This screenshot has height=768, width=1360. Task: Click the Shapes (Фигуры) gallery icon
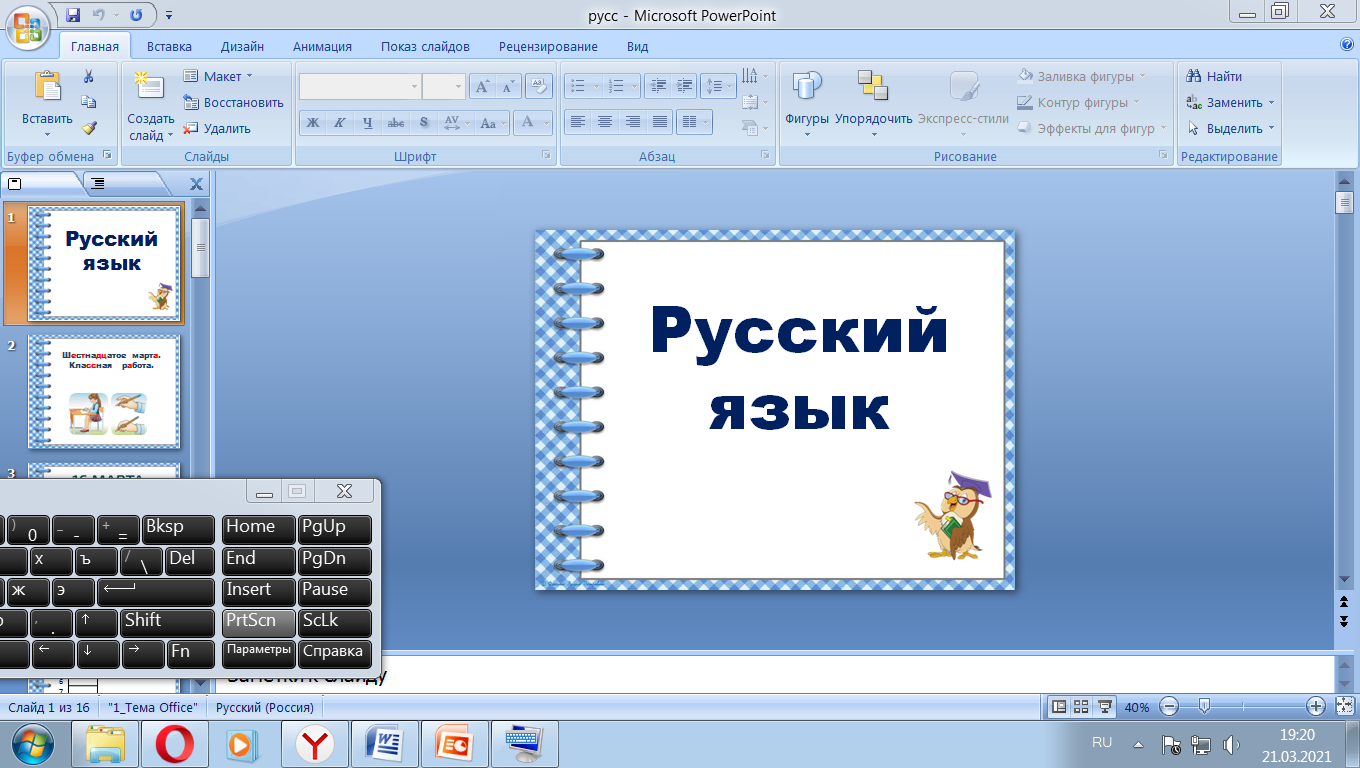(x=806, y=87)
